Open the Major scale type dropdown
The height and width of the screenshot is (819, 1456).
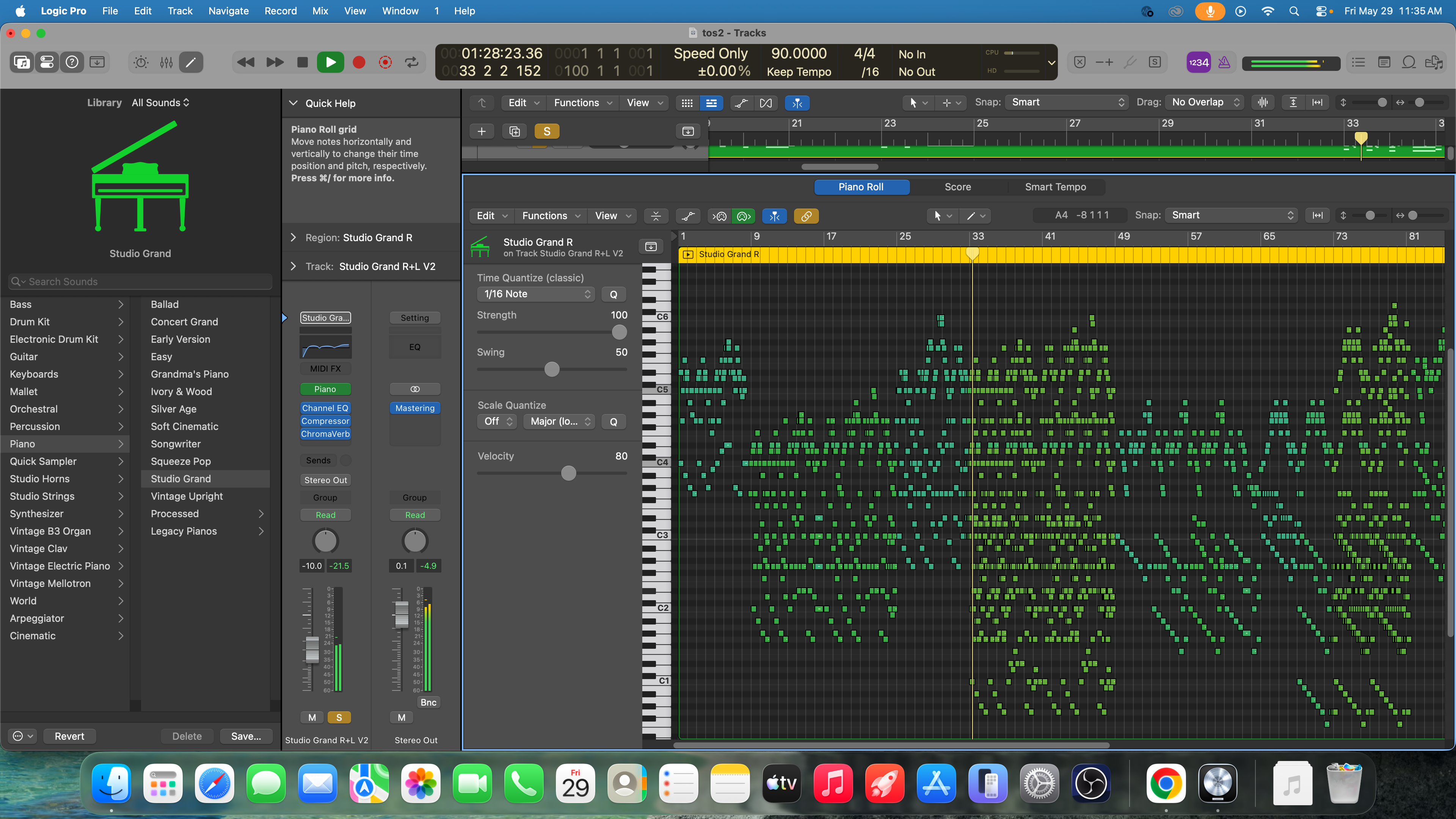pyautogui.click(x=559, y=422)
